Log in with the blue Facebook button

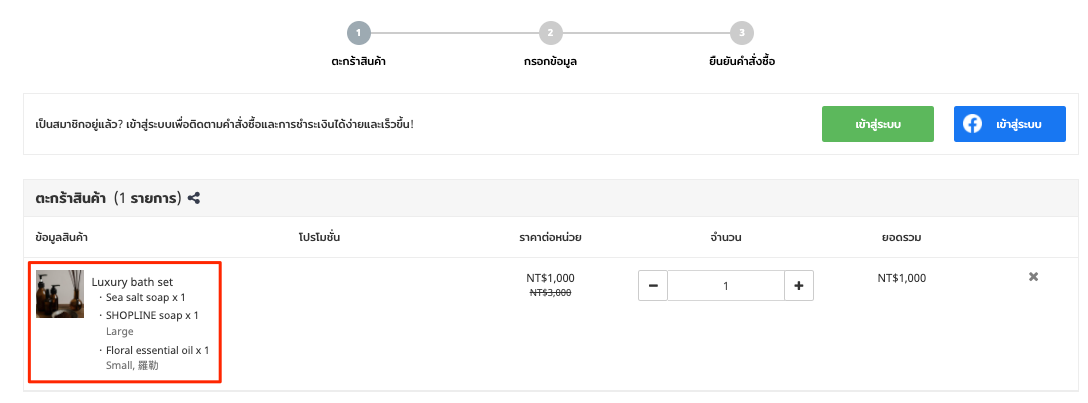point(1010,124)
